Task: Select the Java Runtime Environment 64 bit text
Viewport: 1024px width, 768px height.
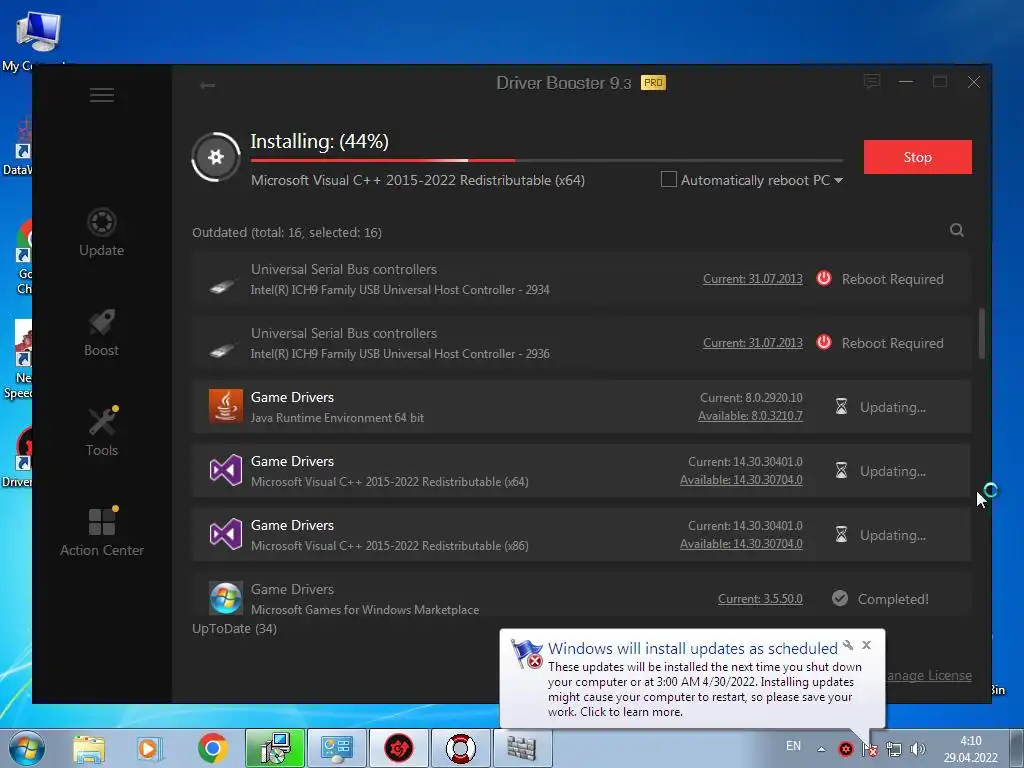Action: point(337,418)
